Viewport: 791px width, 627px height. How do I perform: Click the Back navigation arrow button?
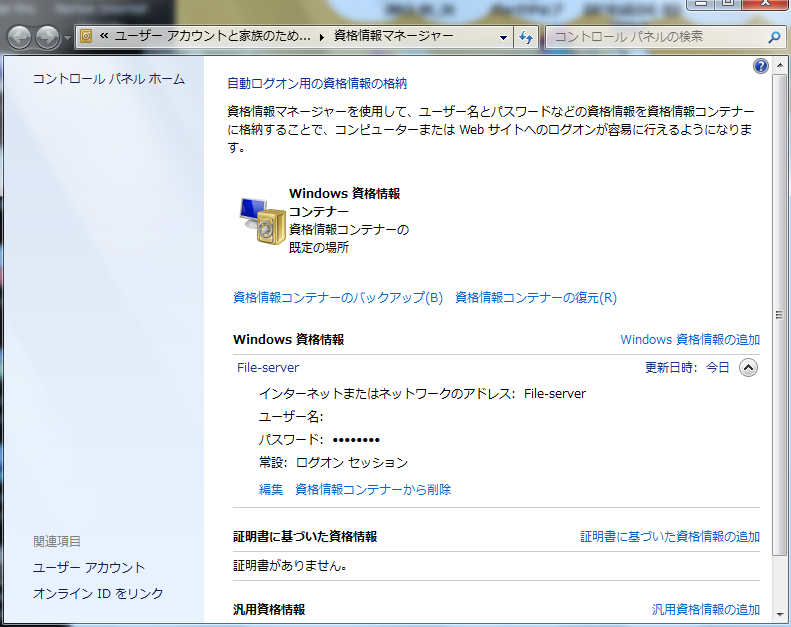pyautogui.click(x=19, y=37)
